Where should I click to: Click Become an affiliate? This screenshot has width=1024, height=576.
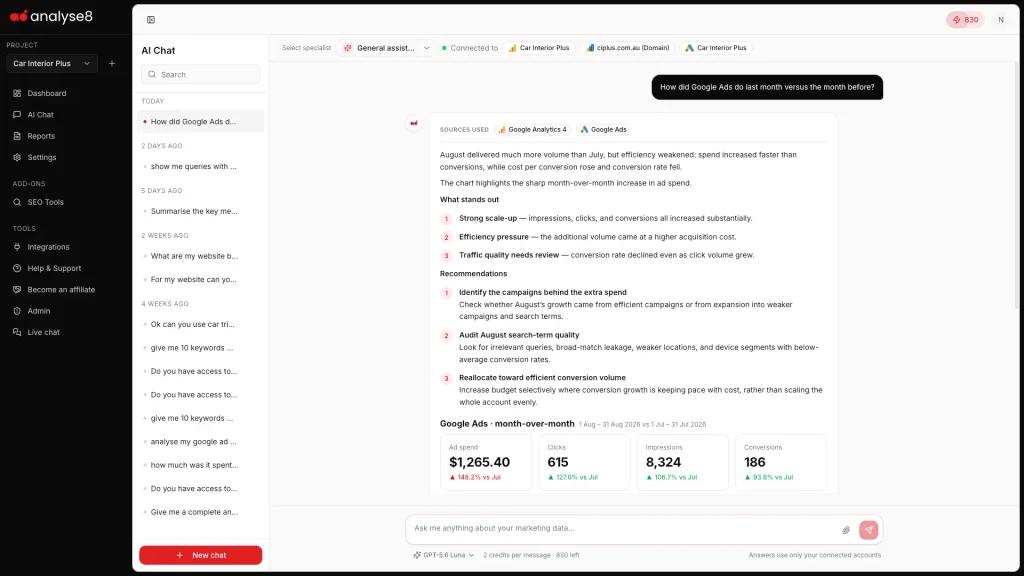pyautogui.click(x=61, y=289)
